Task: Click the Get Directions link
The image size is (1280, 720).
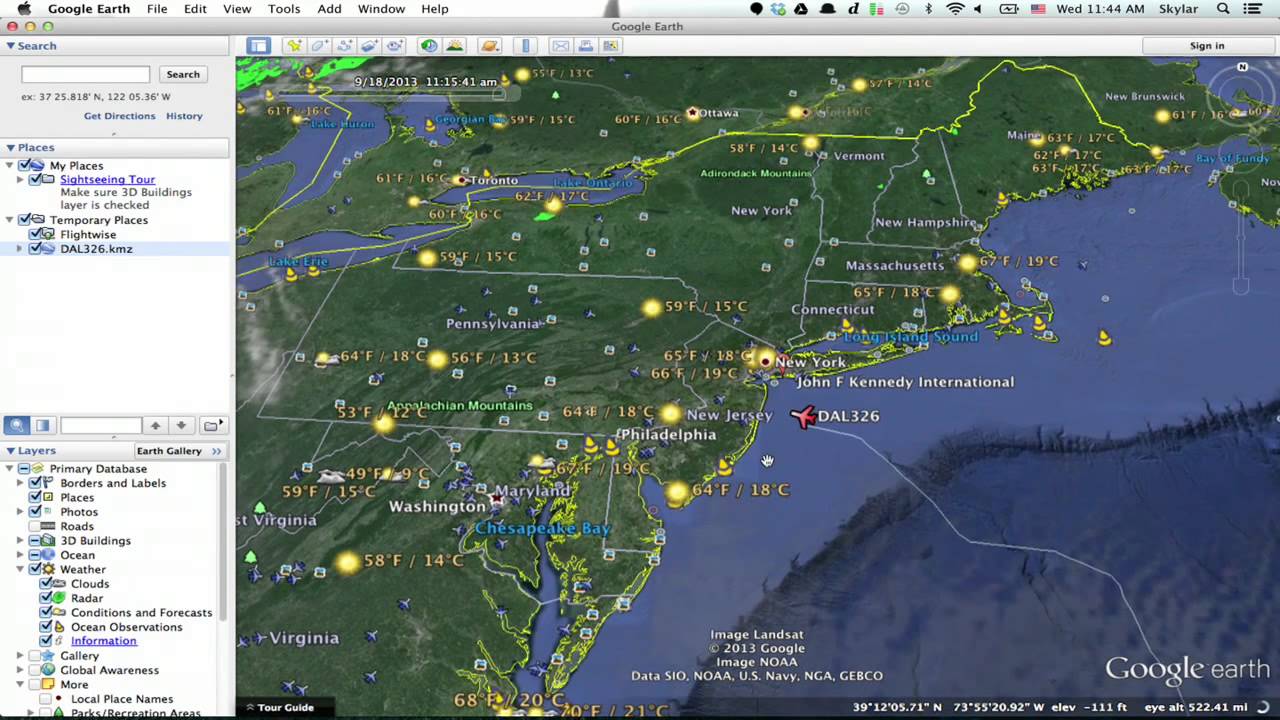Action: click(x=120, y=116)
